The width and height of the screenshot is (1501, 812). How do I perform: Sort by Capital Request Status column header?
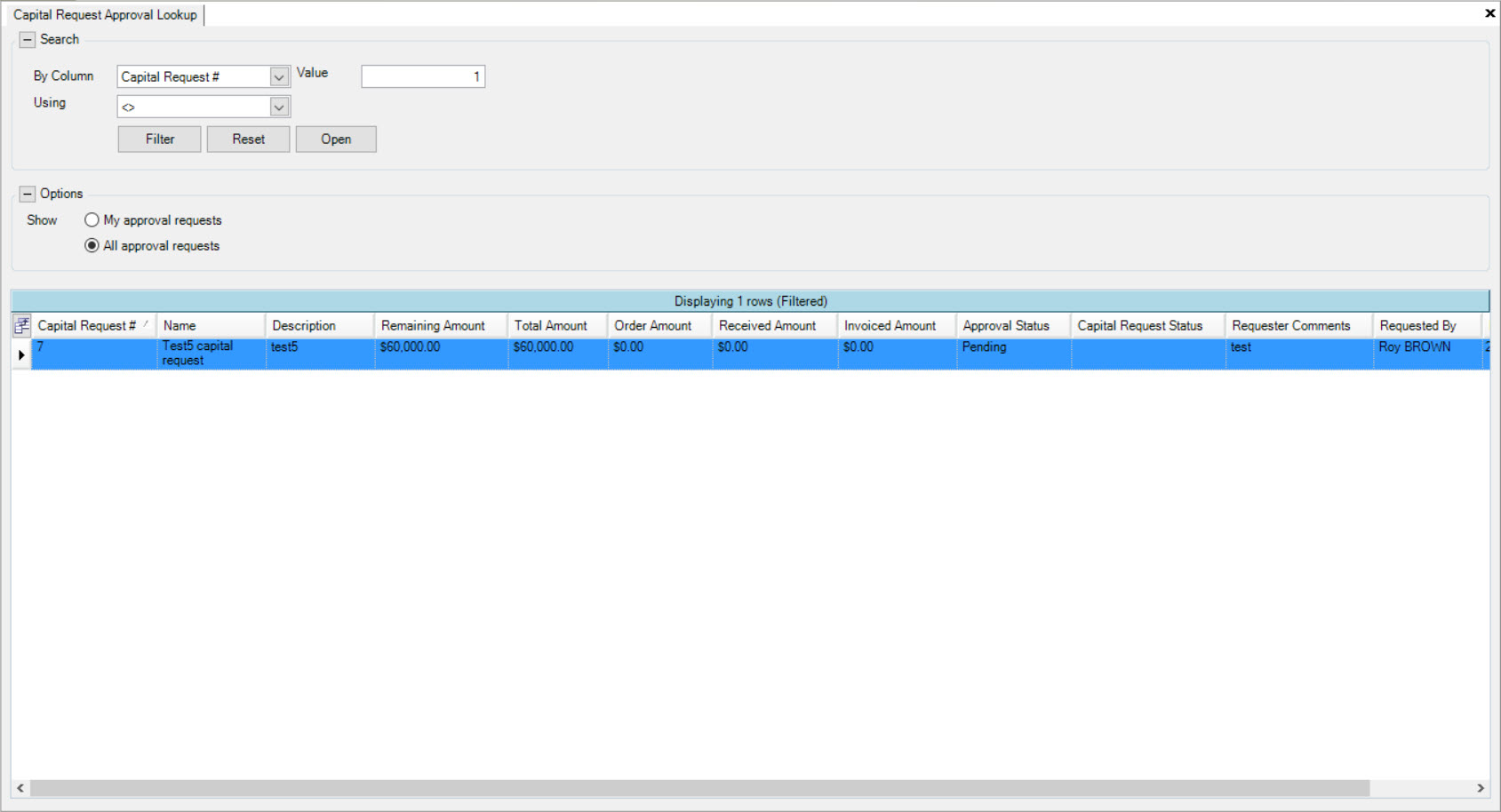click(x=1149, y=325)
